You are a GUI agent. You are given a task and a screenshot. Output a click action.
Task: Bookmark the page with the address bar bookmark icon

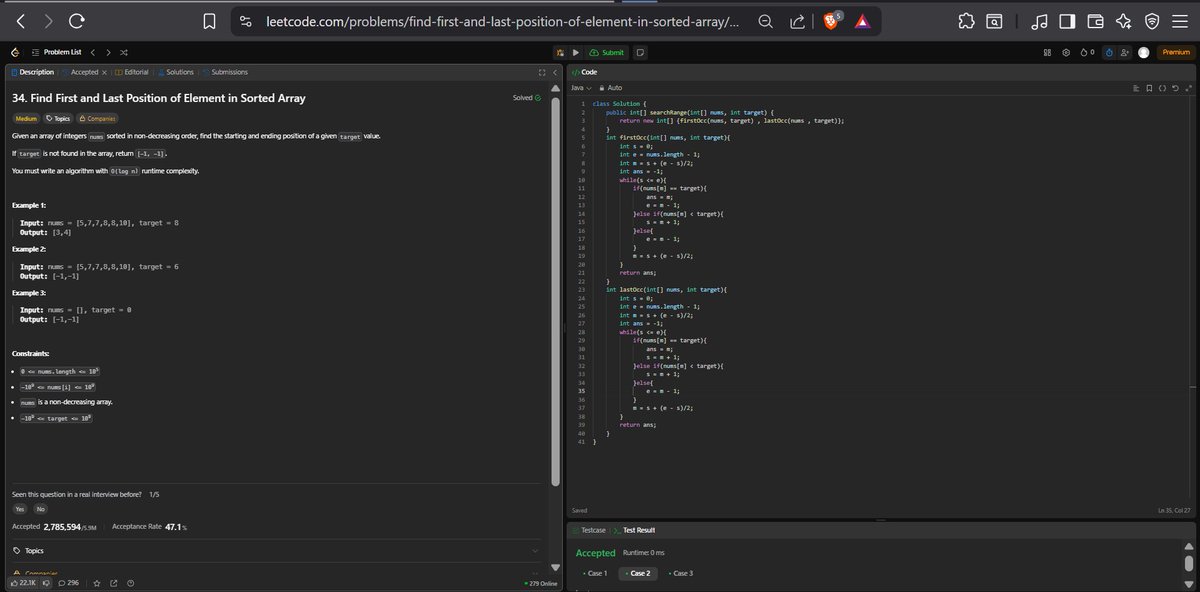pyautogui.click(x=209, y=20)
